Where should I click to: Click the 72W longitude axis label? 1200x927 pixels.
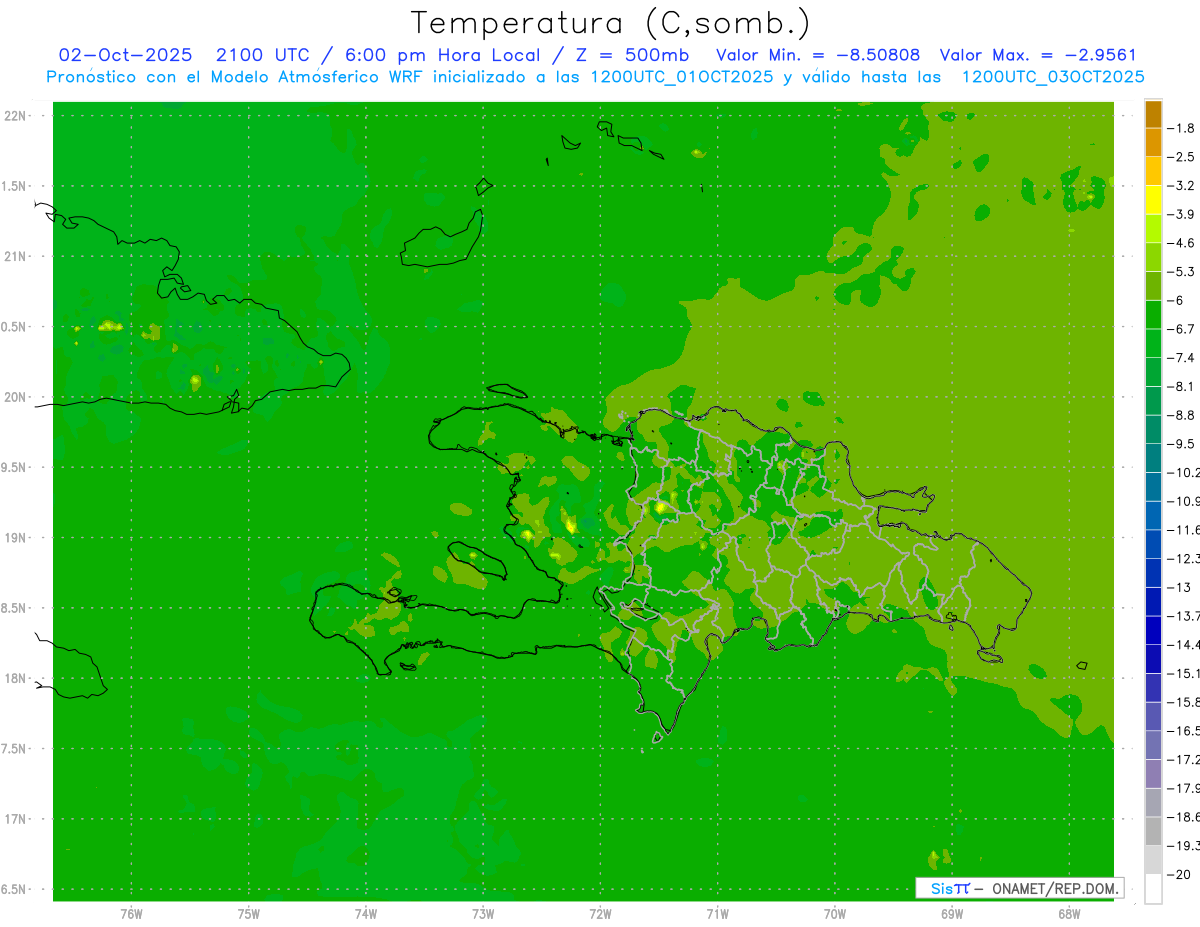600,913
